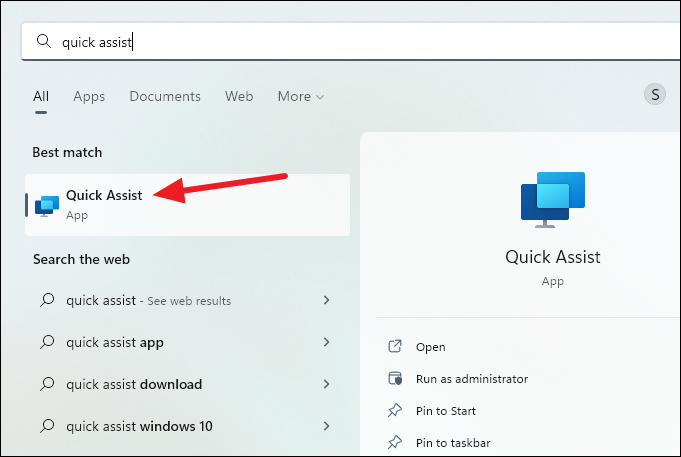
Task: Click the Pin to Start pin icon
Action: pos(395,411)
